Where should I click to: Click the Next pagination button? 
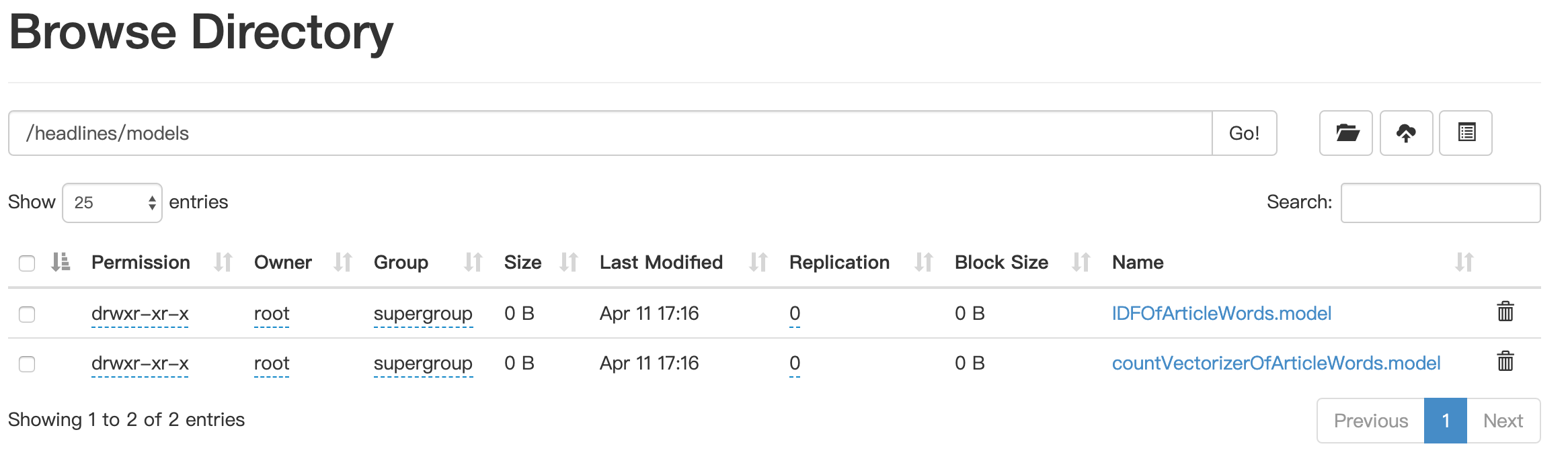1503,421
